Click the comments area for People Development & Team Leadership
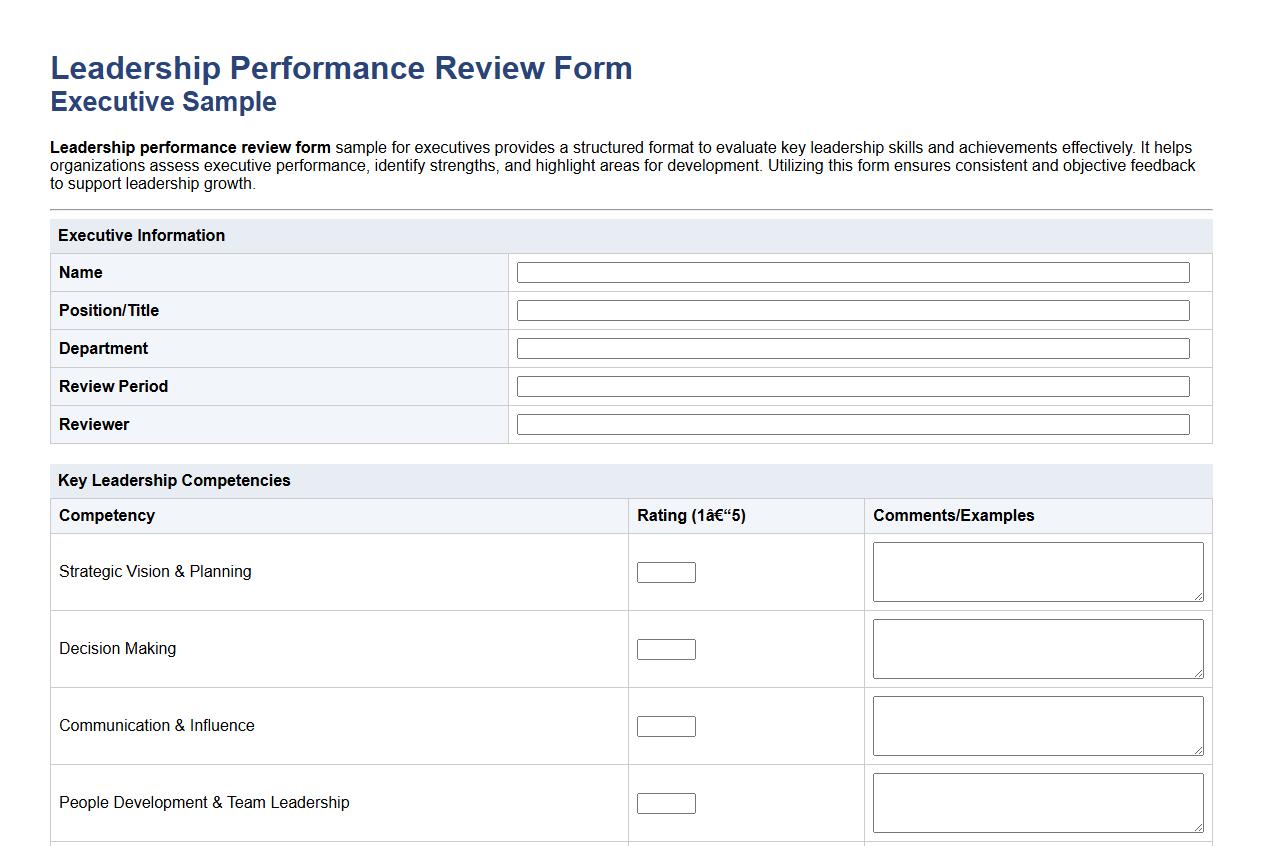 pos(1037,801)
